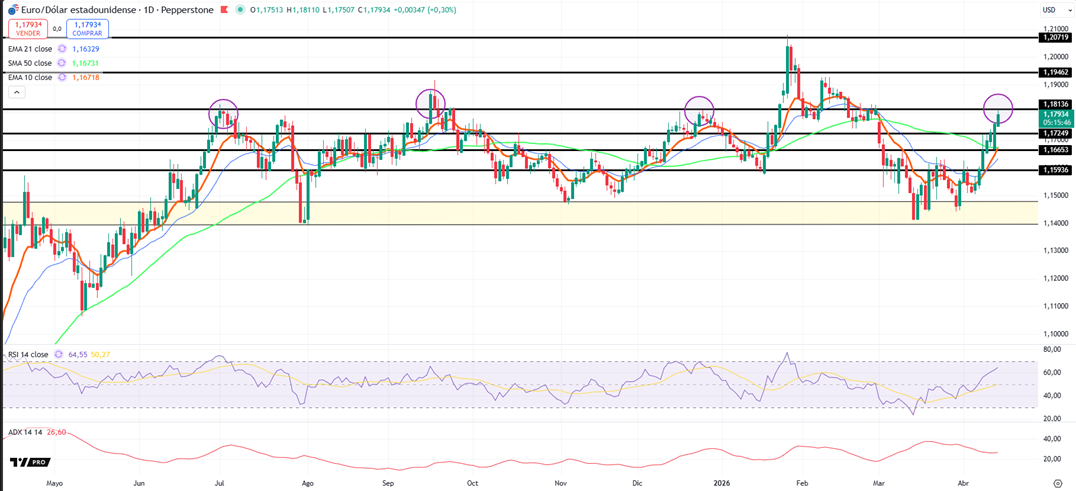This screenshot has height=491, width=1076.
Task: Select the RSI 14 close legend label
Action: click(x=28, y=354)
